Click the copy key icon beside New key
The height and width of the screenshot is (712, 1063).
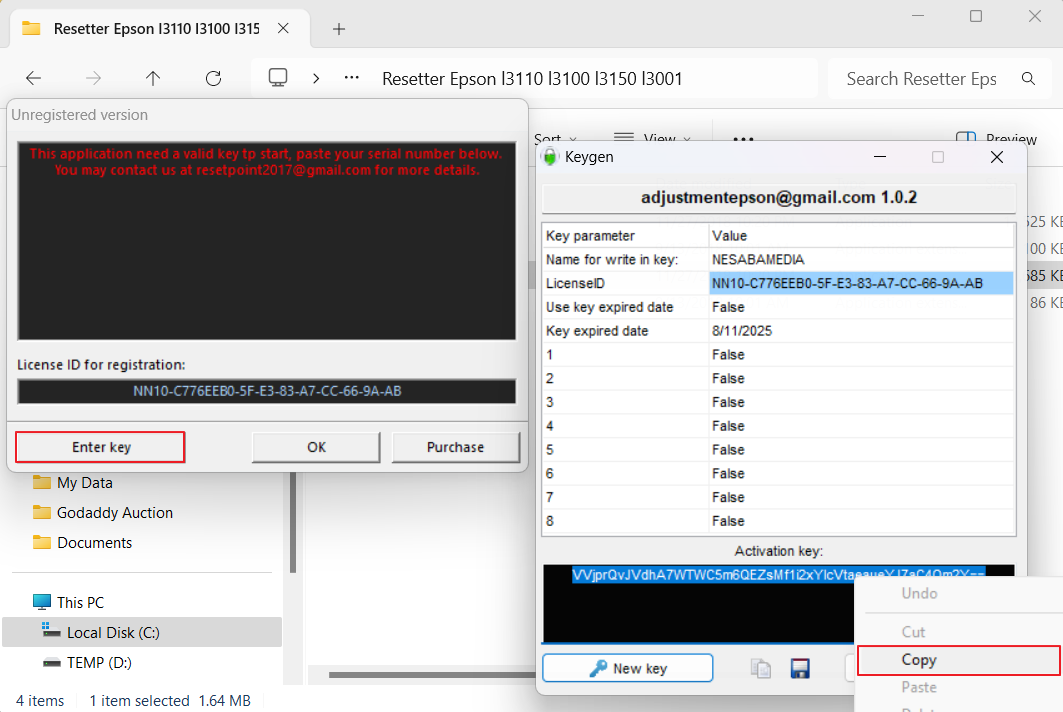click(761, 669)
